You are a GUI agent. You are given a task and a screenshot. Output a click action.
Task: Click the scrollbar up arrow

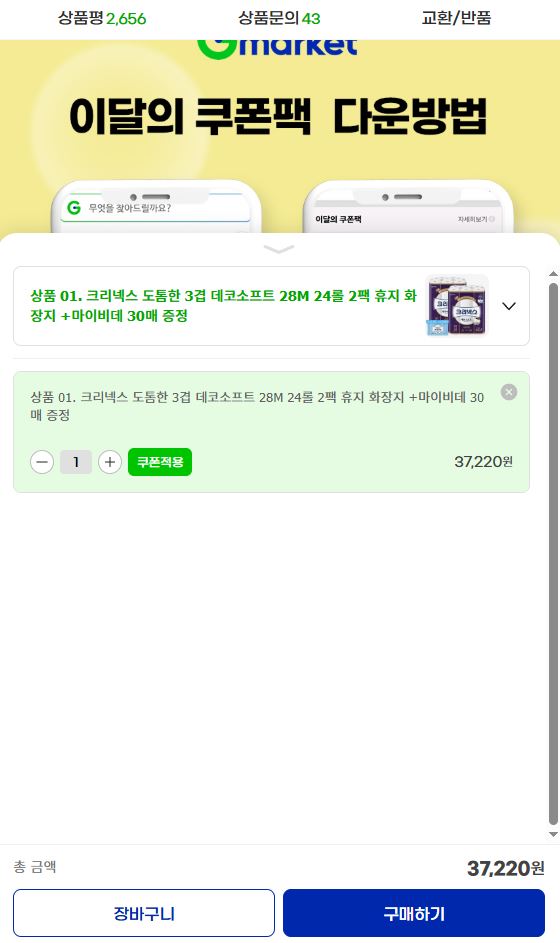point(553,274)
